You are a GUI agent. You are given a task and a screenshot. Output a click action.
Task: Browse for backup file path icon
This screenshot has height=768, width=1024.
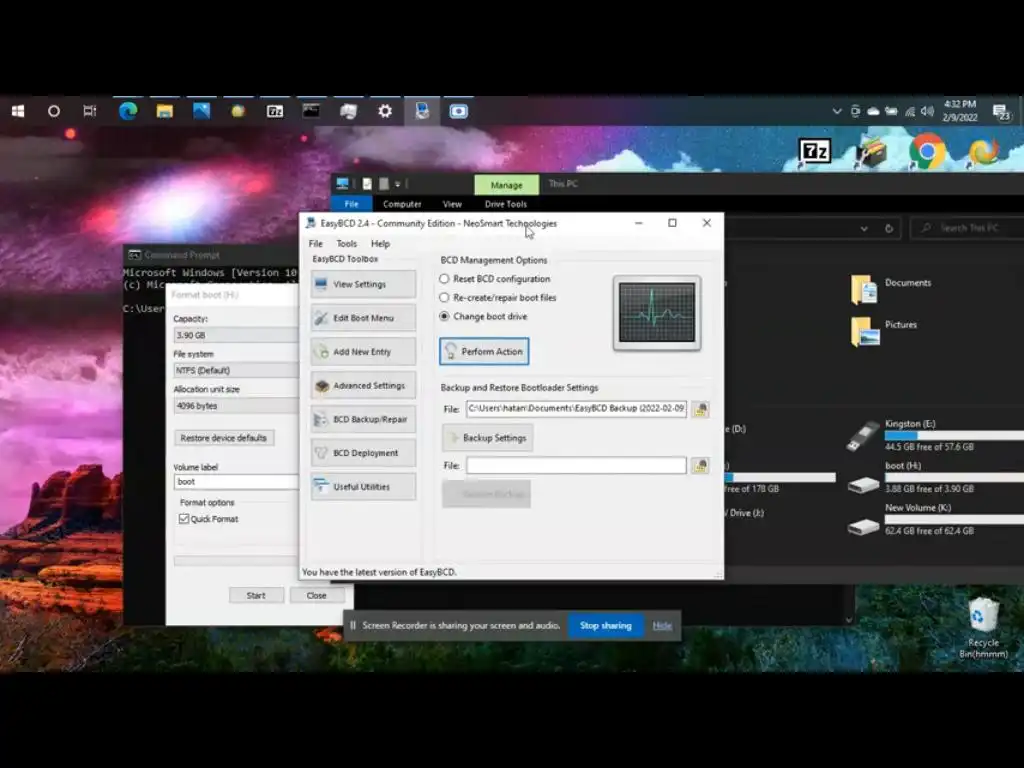click(x=700, y=409)
